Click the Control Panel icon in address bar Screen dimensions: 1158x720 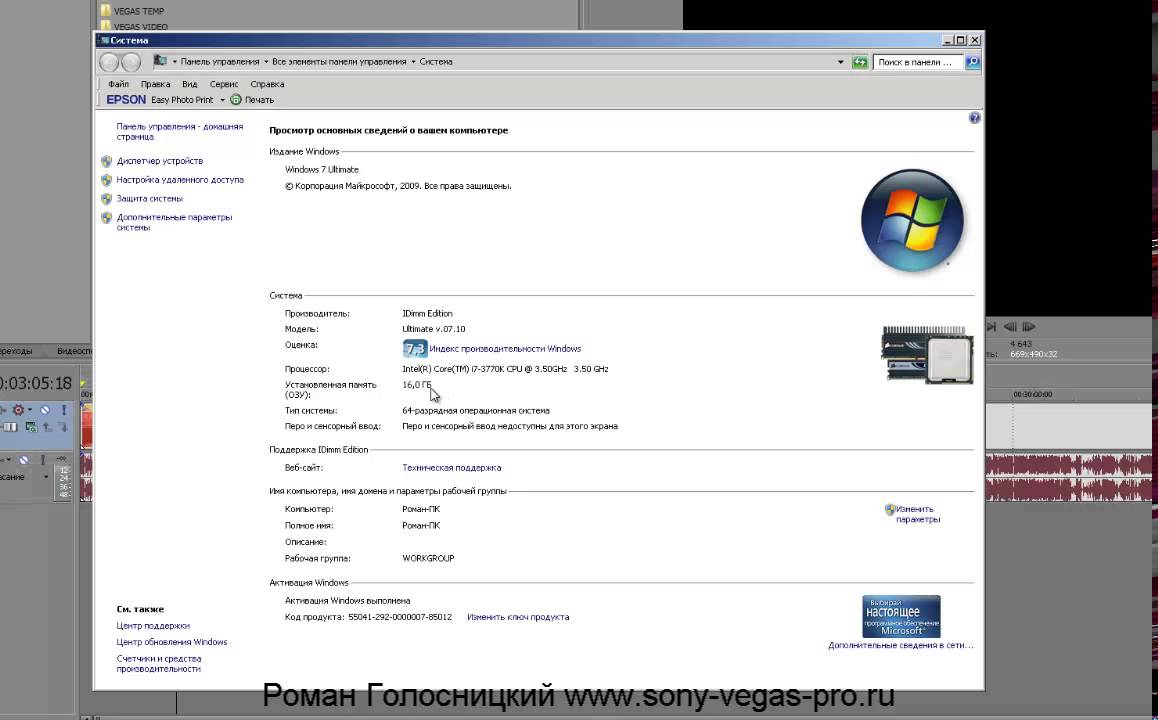[160, 61]
